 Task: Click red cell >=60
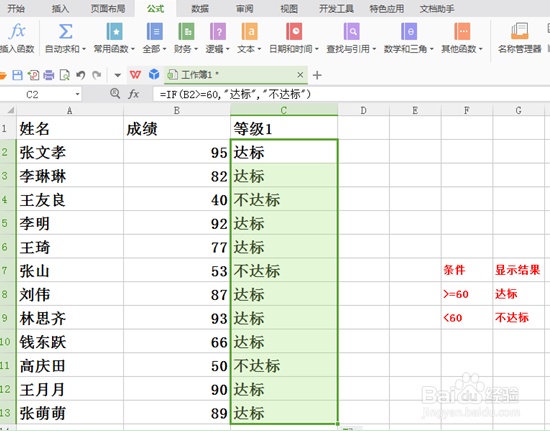[467, 294]
